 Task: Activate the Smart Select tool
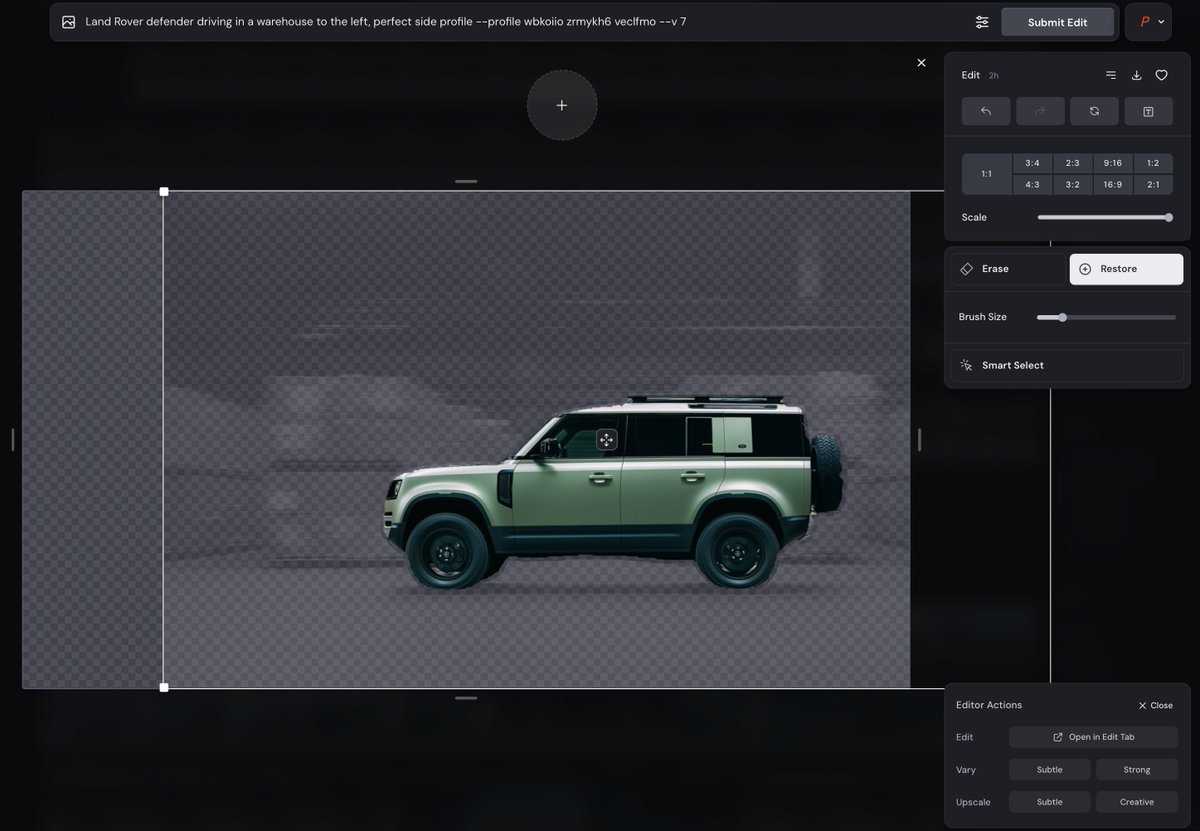1067,365
